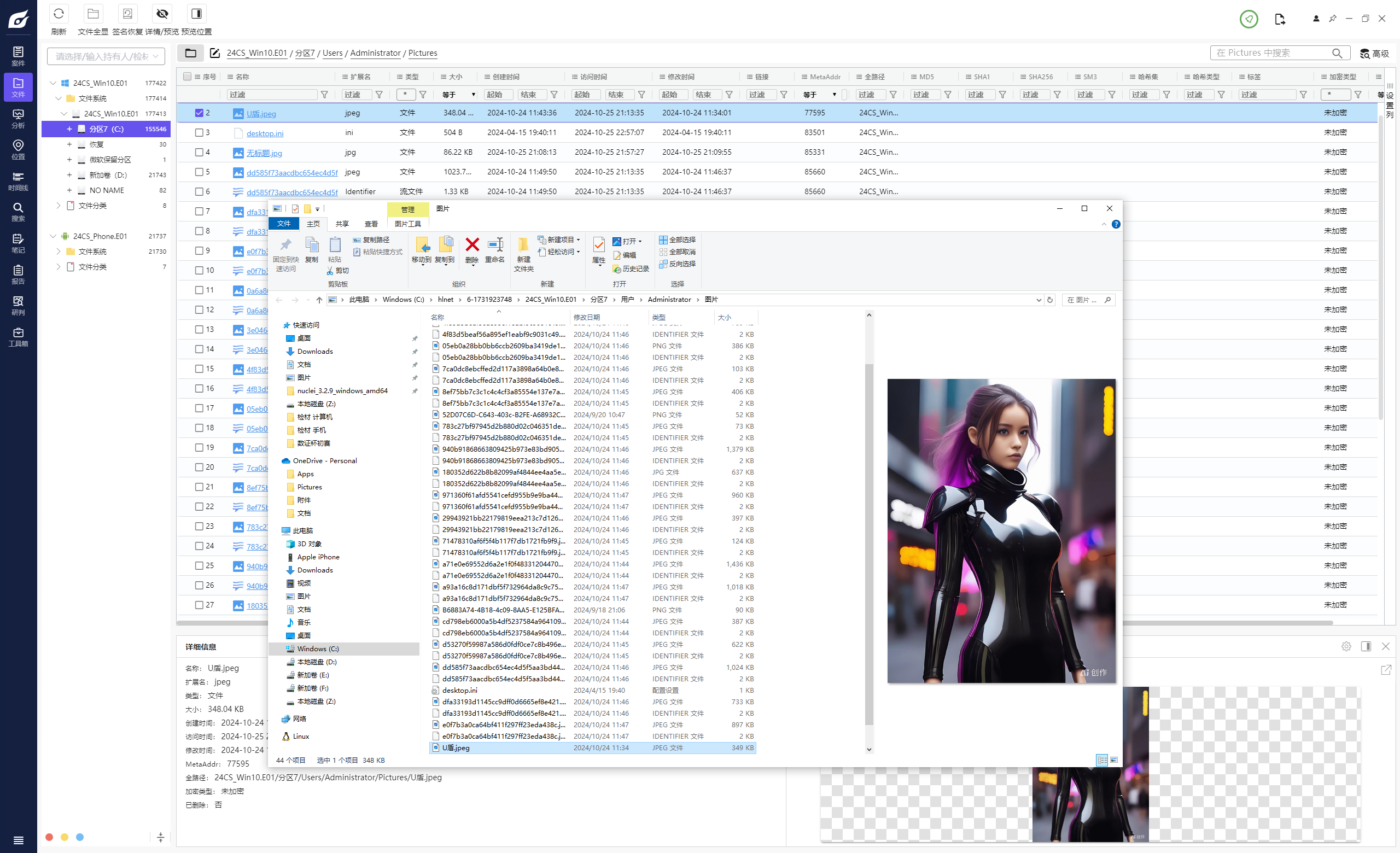Open the 分析 (Analysis) sidebar icon

pyautogui.click(x=18, y=118)
